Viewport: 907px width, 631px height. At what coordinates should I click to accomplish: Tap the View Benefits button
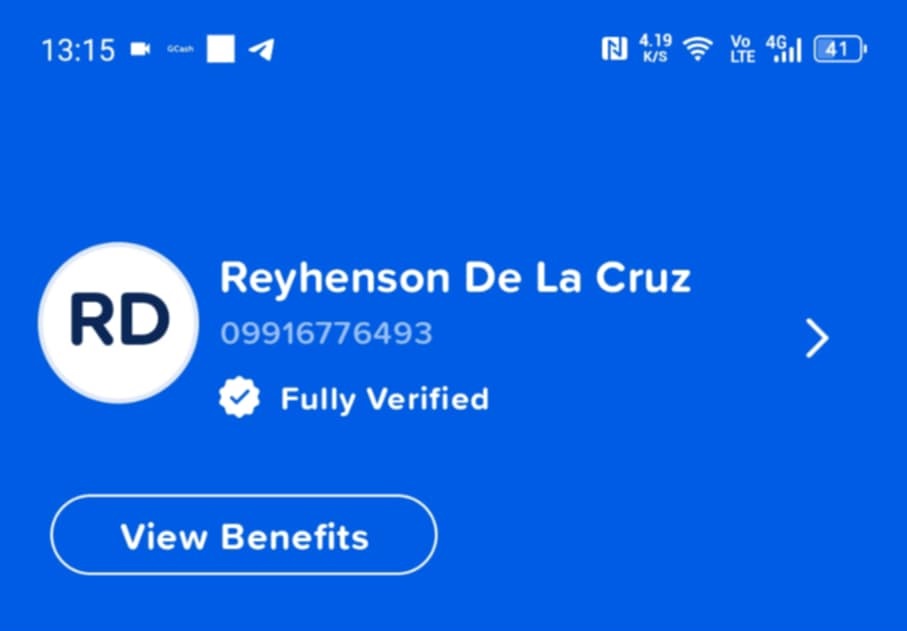point(244,535)
